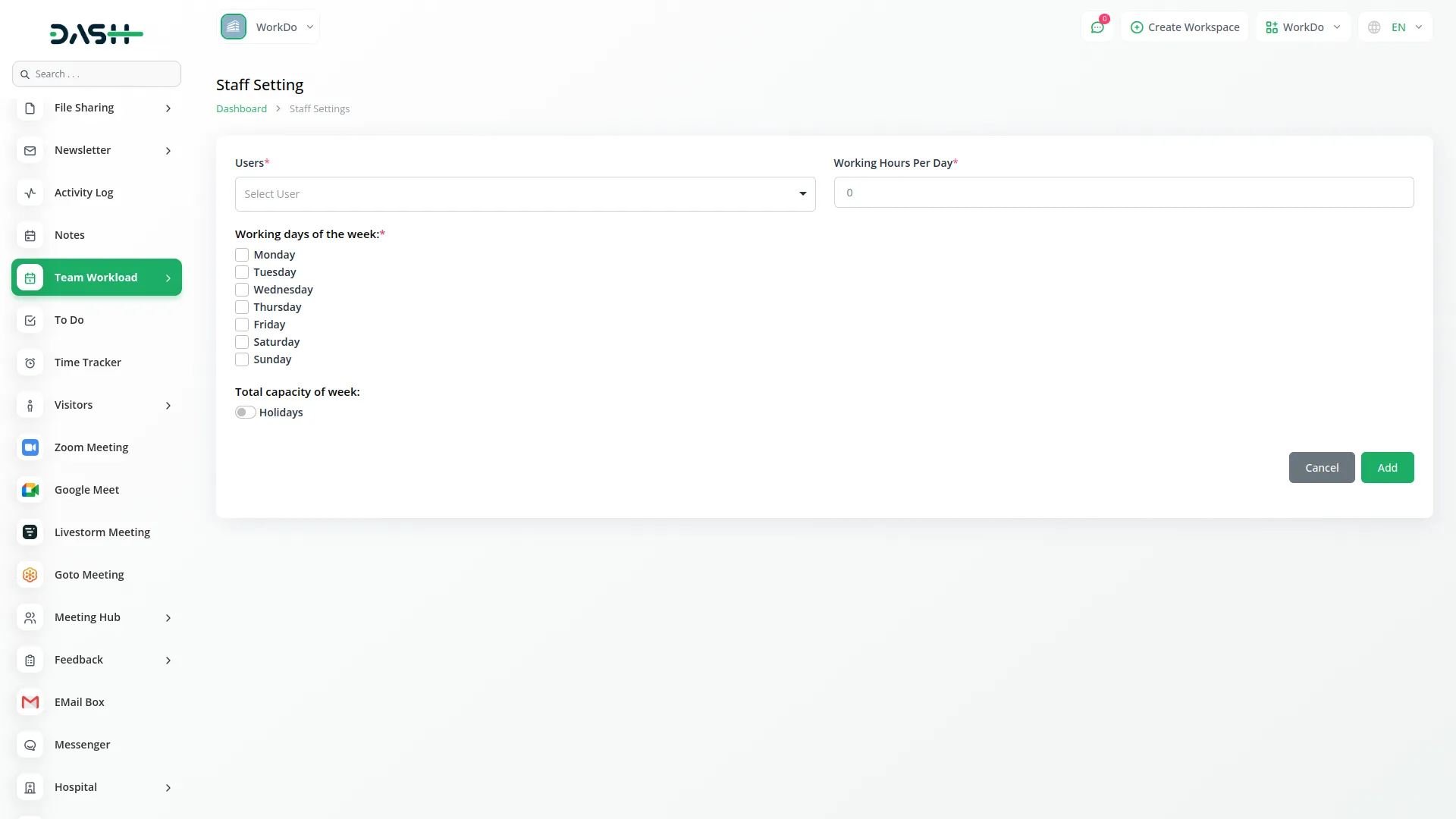Viewport: 1456px width, 819px height.
Task: Open the notifications chat bubble icon
Action: [x=1097, y=27]
